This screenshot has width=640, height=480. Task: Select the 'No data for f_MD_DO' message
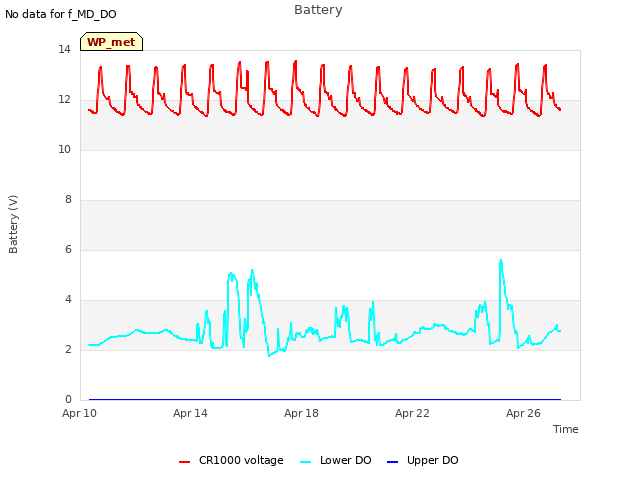61,14
